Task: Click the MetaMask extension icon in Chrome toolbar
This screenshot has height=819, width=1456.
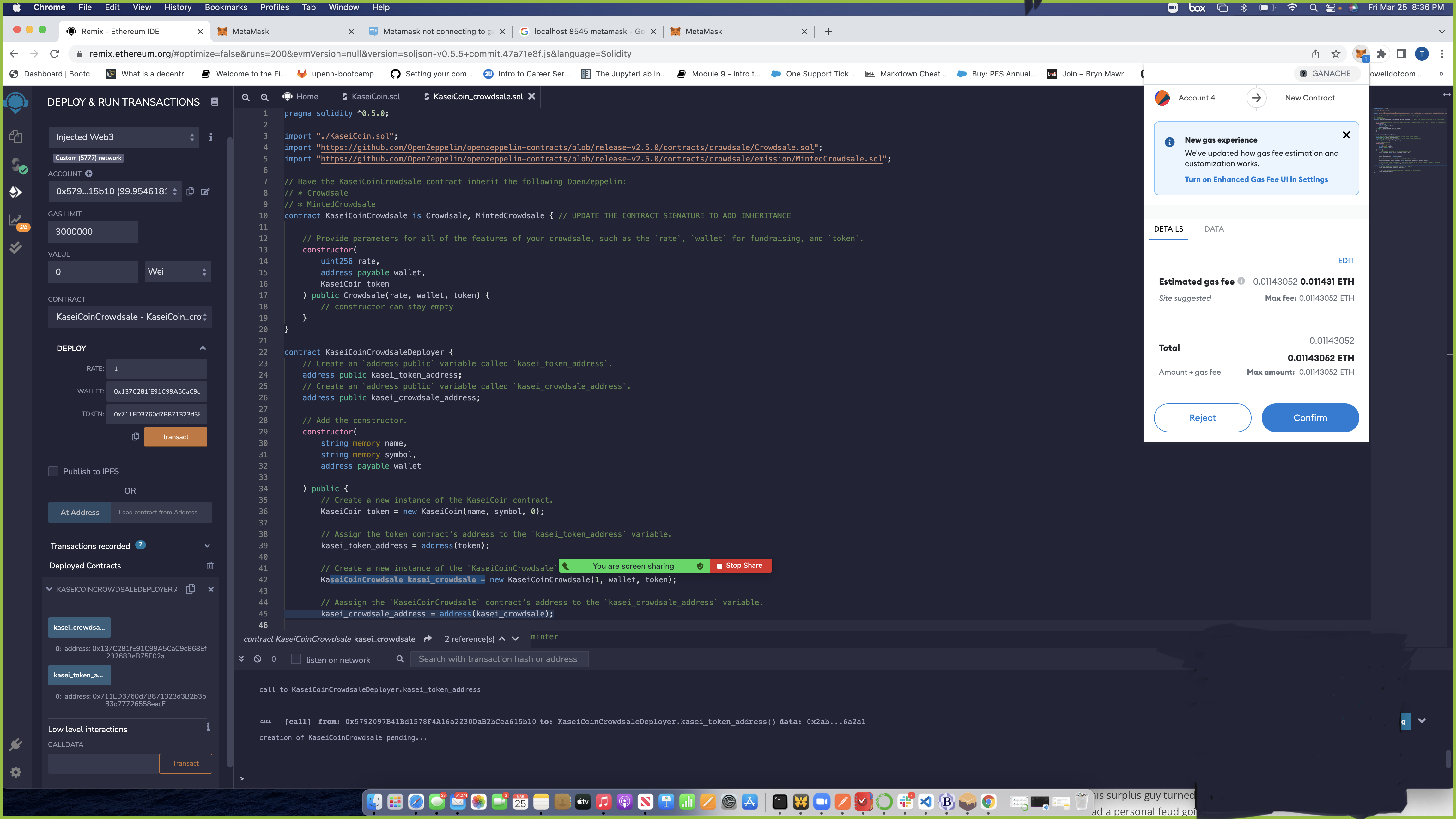Action: (x=1361, y=54)
